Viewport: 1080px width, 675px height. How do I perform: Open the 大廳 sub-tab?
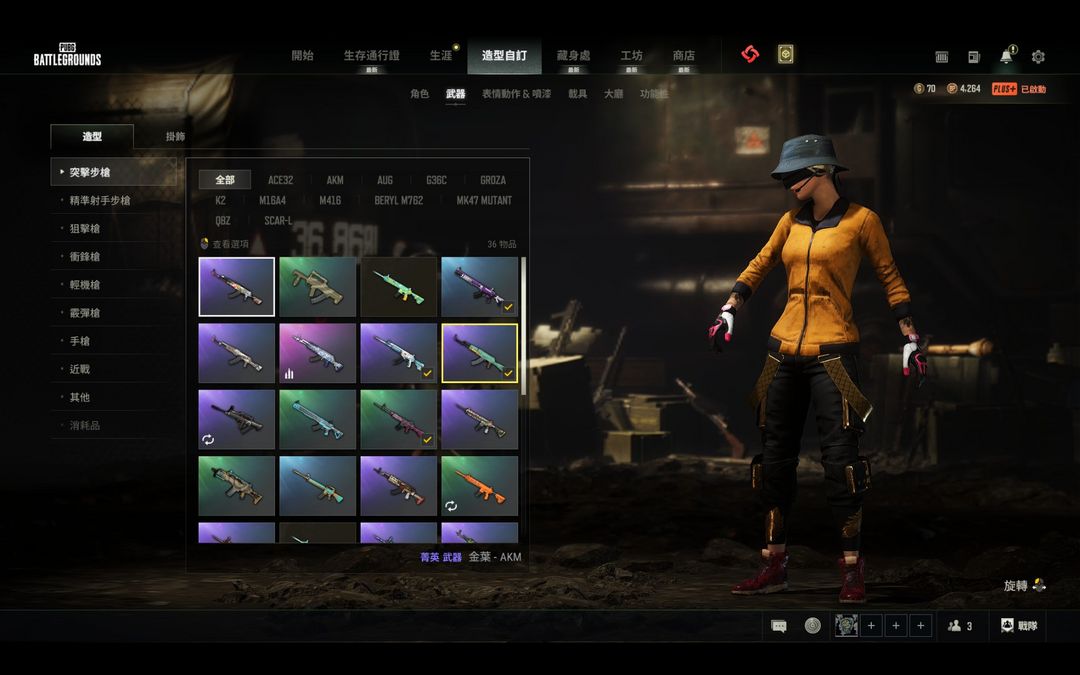coord(613,94)
